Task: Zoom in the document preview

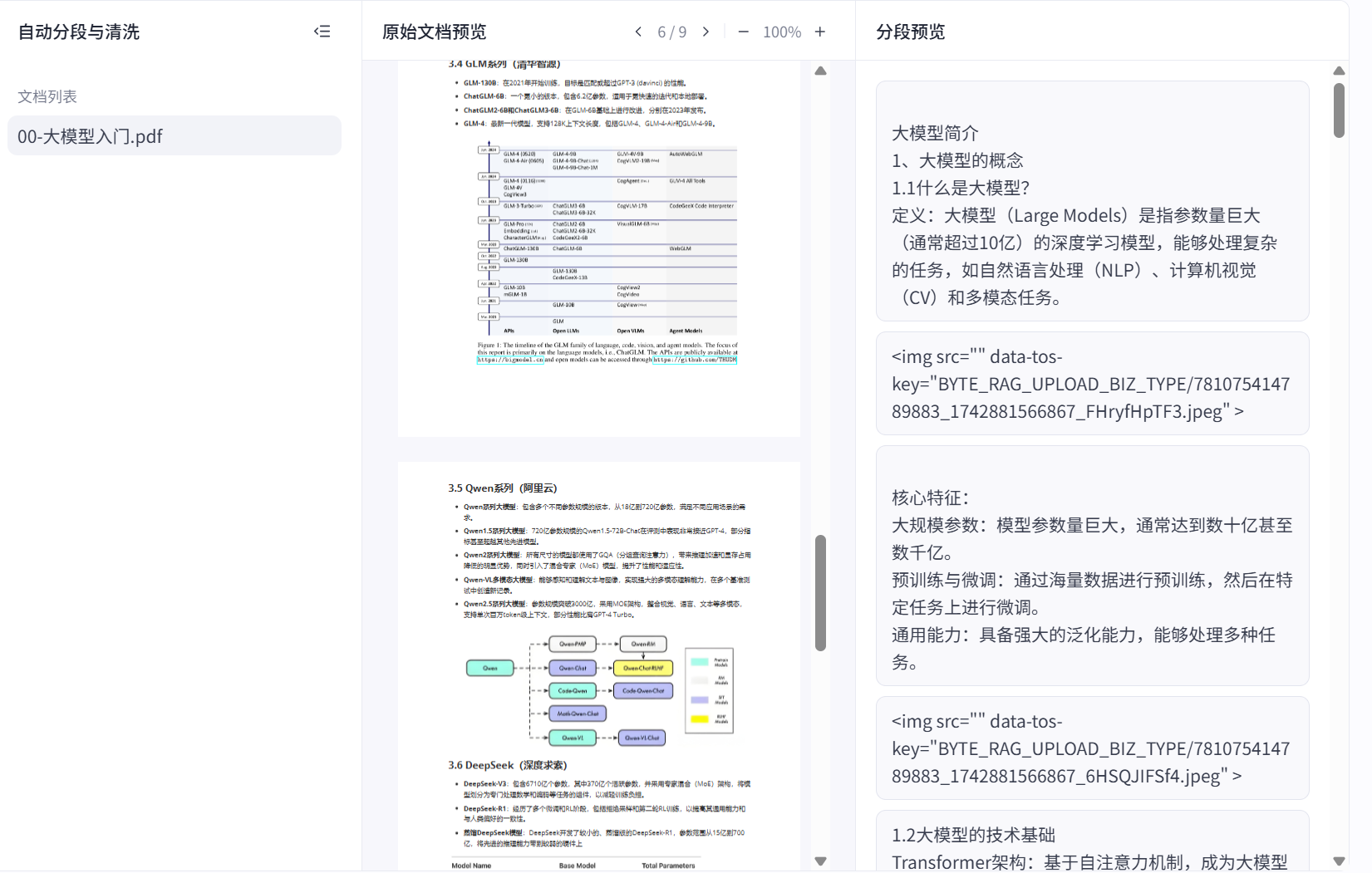Action: coord(820,32)
